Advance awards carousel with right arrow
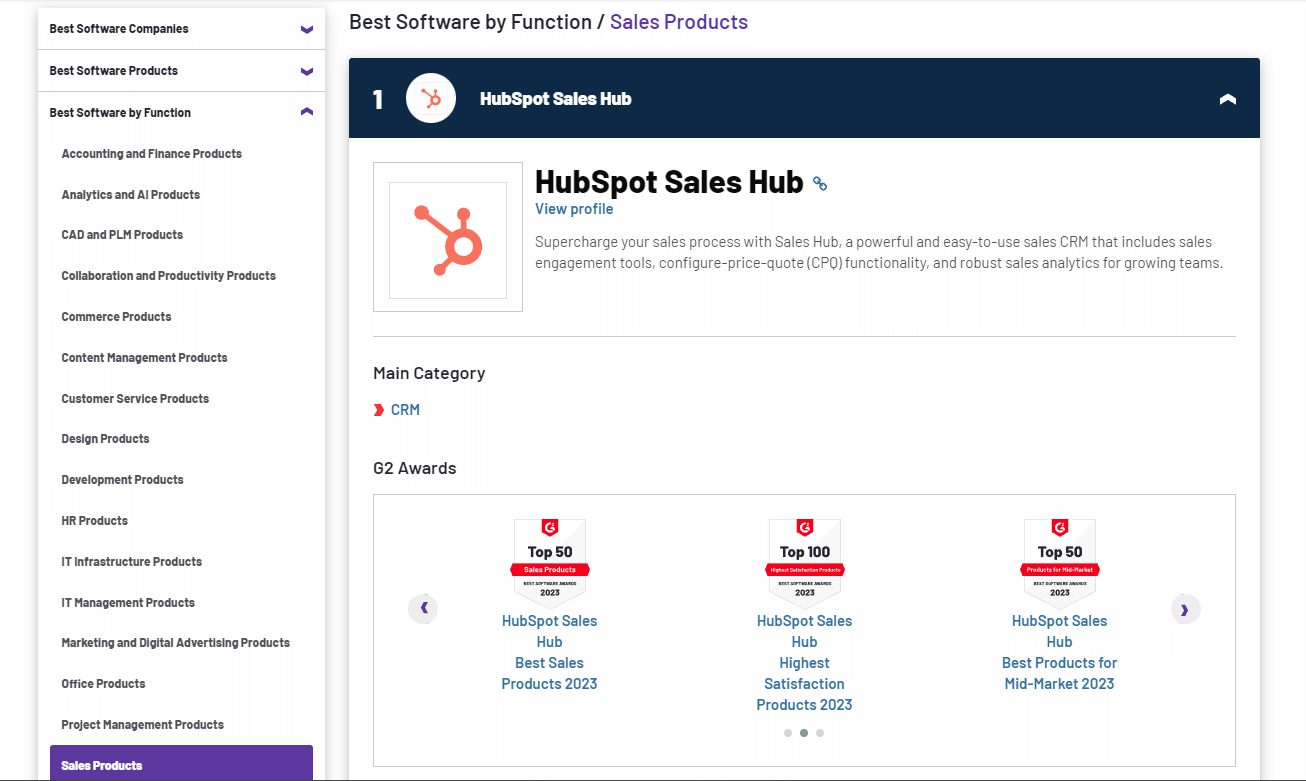 [1185, 608]
